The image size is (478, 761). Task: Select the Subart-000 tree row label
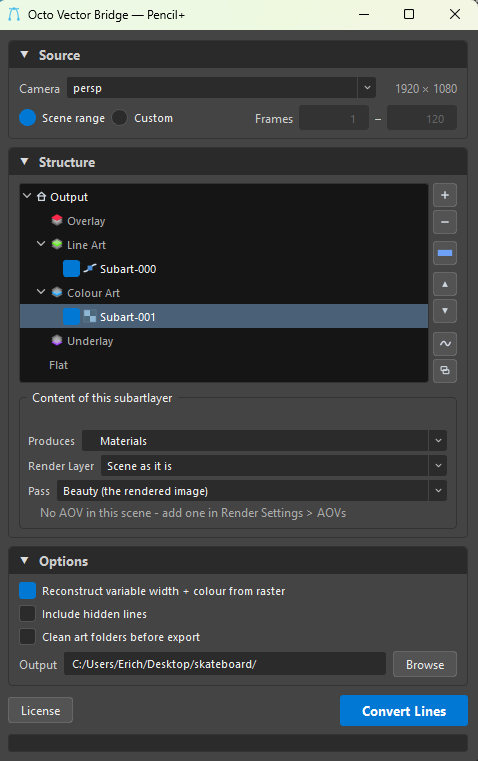pyautogui.click(x=128, y=269)
